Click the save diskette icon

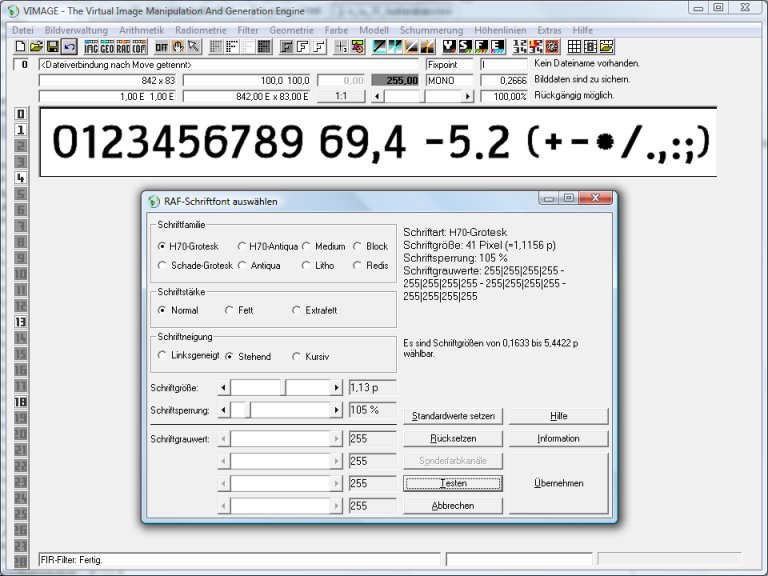[x=52, y=47]
